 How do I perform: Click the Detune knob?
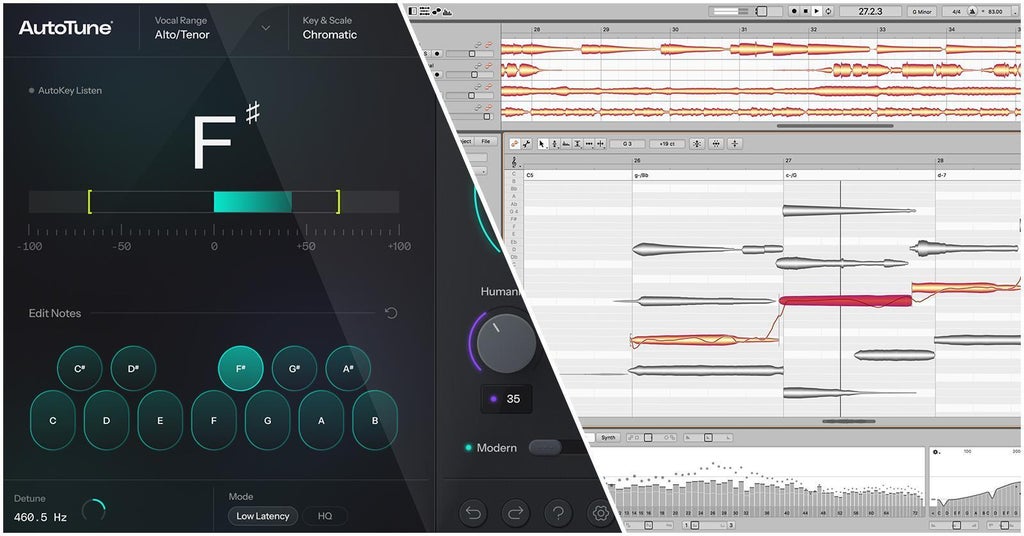point(94,509)
